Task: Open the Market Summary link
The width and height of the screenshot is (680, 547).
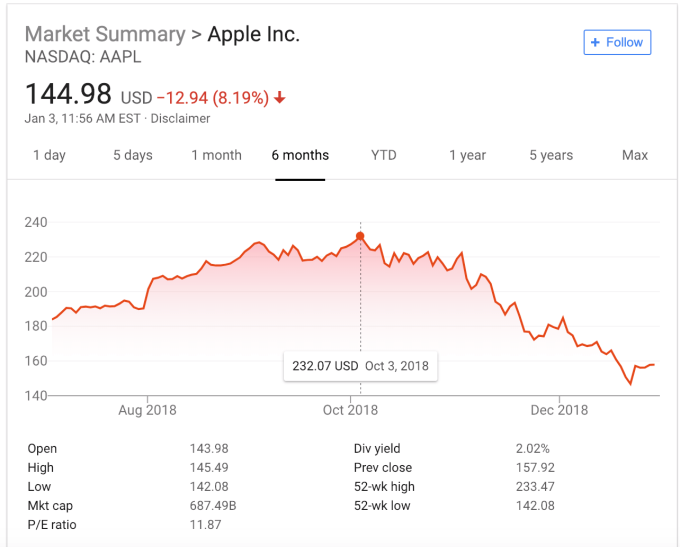Action: pos(104,34)
